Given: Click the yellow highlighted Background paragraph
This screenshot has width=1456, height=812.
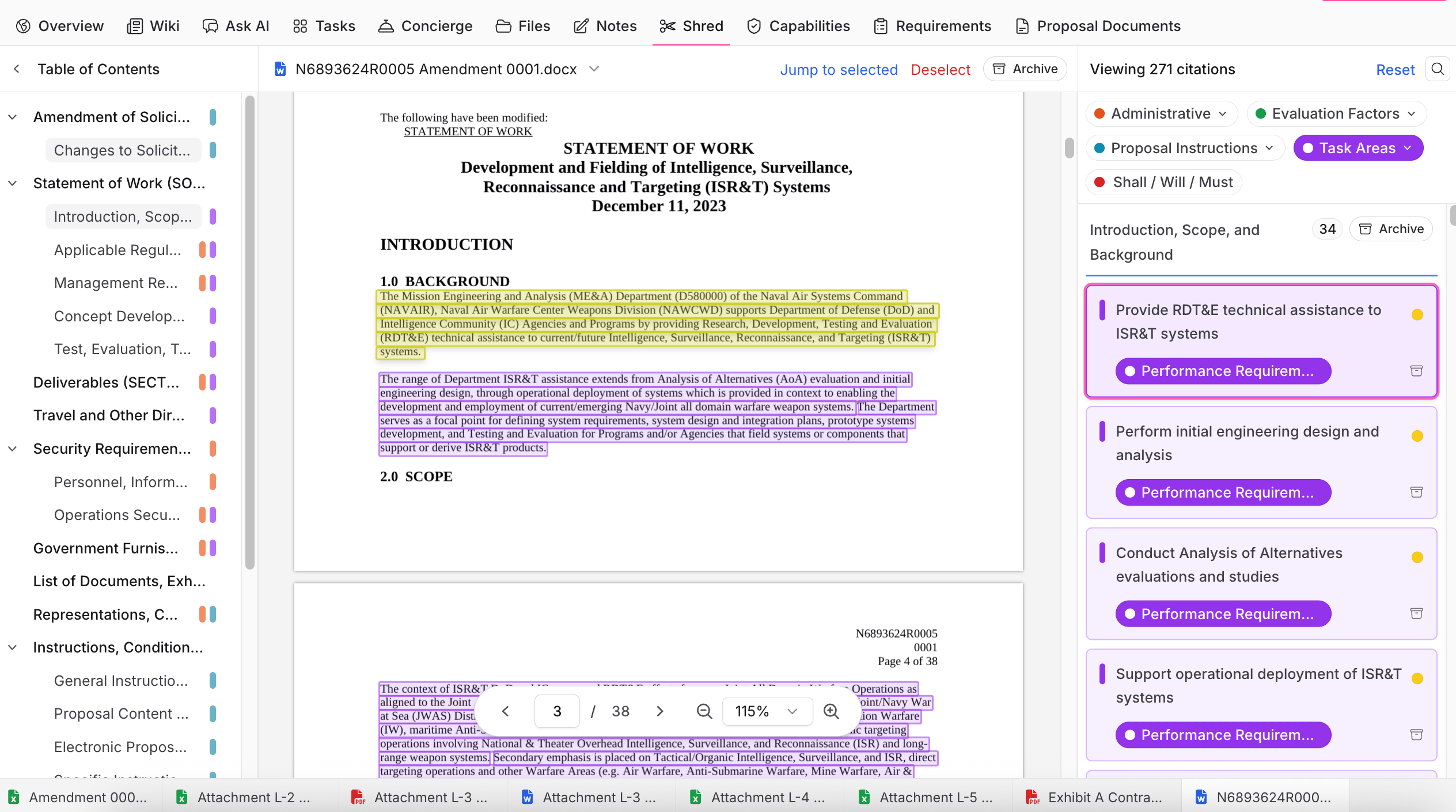Looking at the screenshot, I should click(x=657, y=324).
